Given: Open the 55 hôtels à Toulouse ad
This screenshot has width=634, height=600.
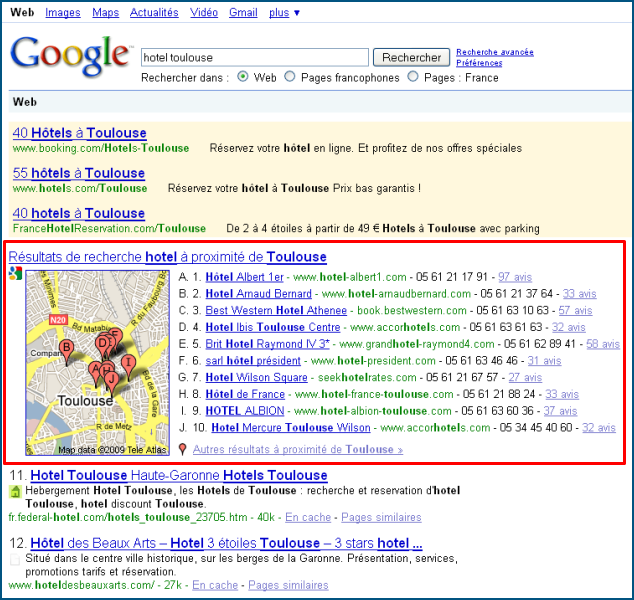Looking at the screenshot, I should click(78, 173).
